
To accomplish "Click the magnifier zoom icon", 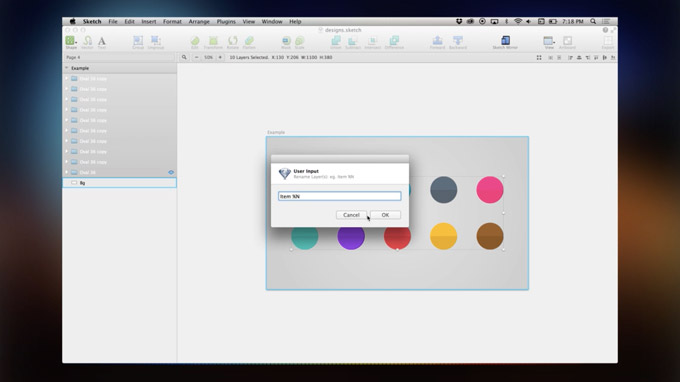I will pos(184,57).
